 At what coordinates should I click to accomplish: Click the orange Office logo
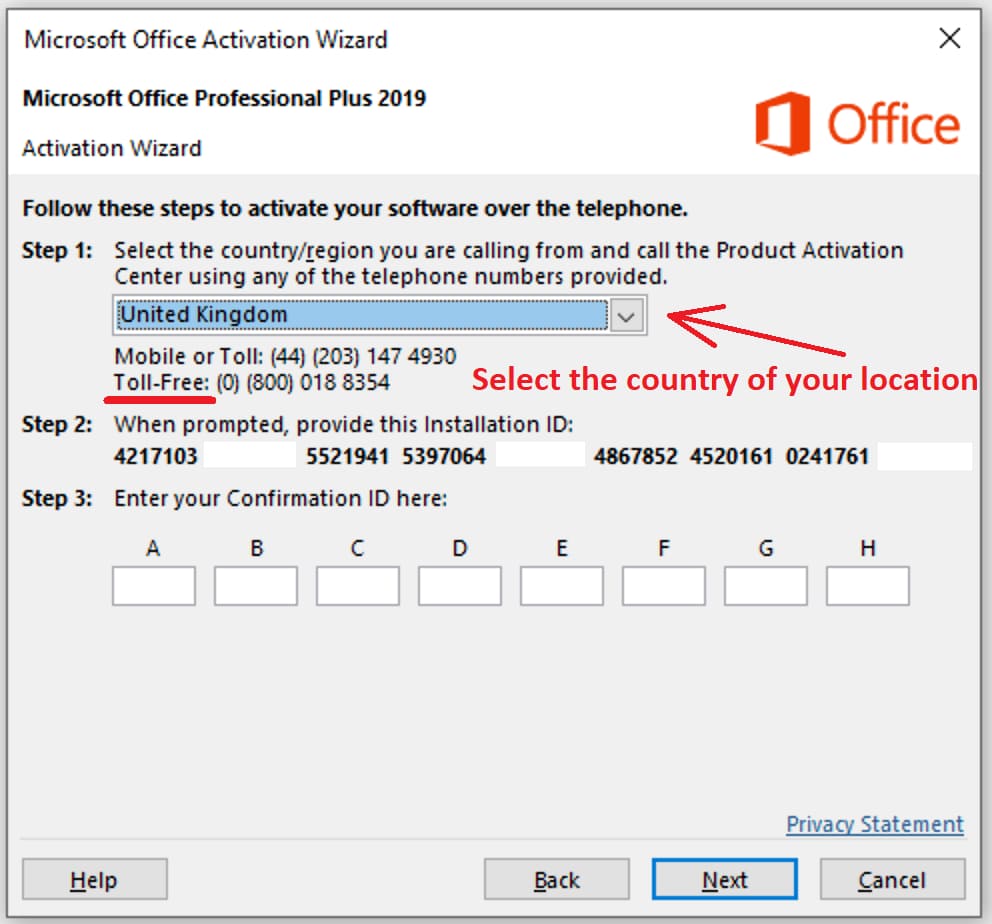pyautogui.click(x=857, y=124)
